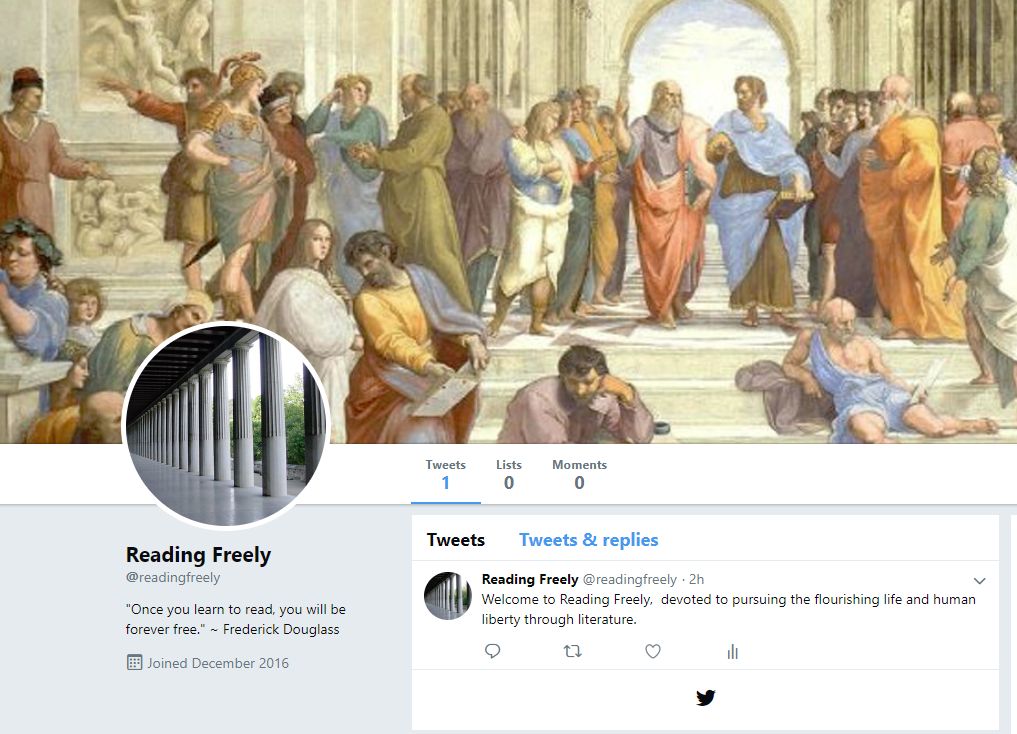Click the Twitter bird icon below tweet
The width and height of the screenshot is (1017, 734).
click(x=705, y=698)
